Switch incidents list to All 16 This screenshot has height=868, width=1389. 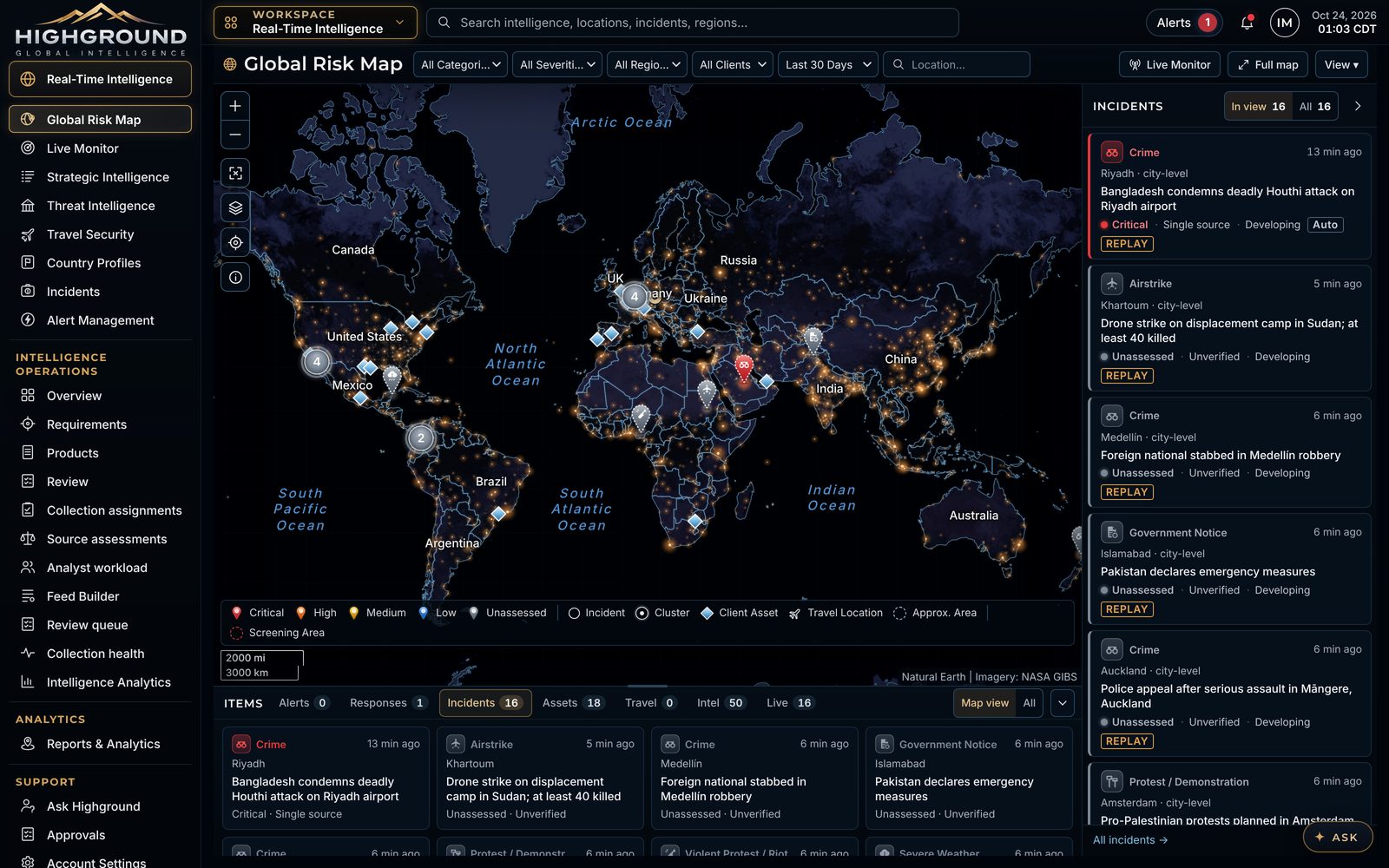1314,106
